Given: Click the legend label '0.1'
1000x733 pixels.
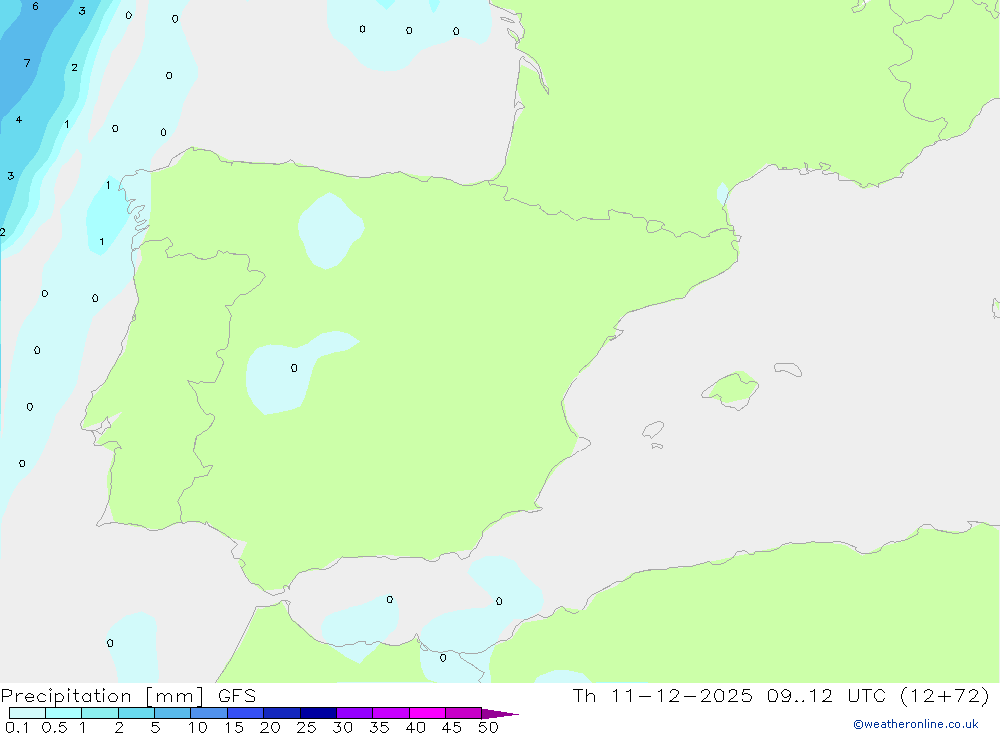Looking at the screenshot, I should [17, 727].
